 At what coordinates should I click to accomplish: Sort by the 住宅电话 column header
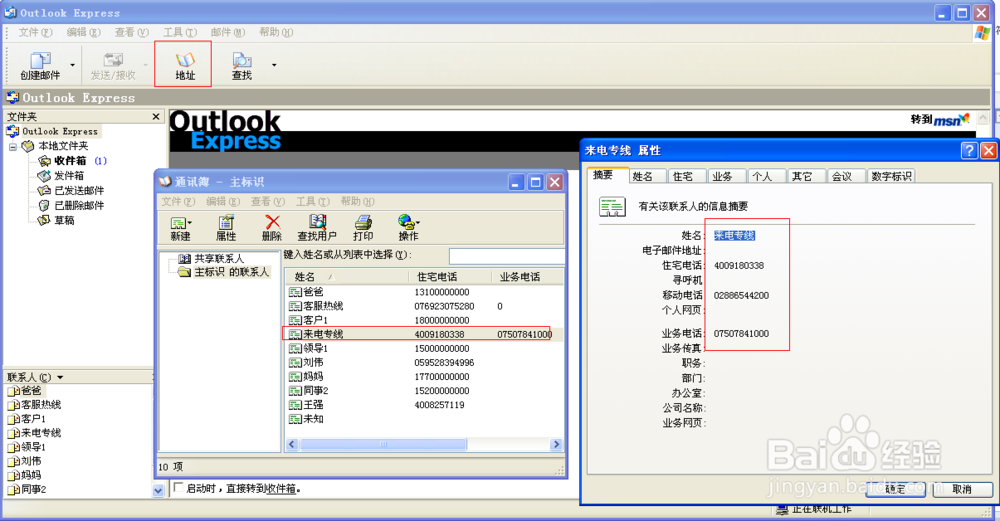point(450,277)
